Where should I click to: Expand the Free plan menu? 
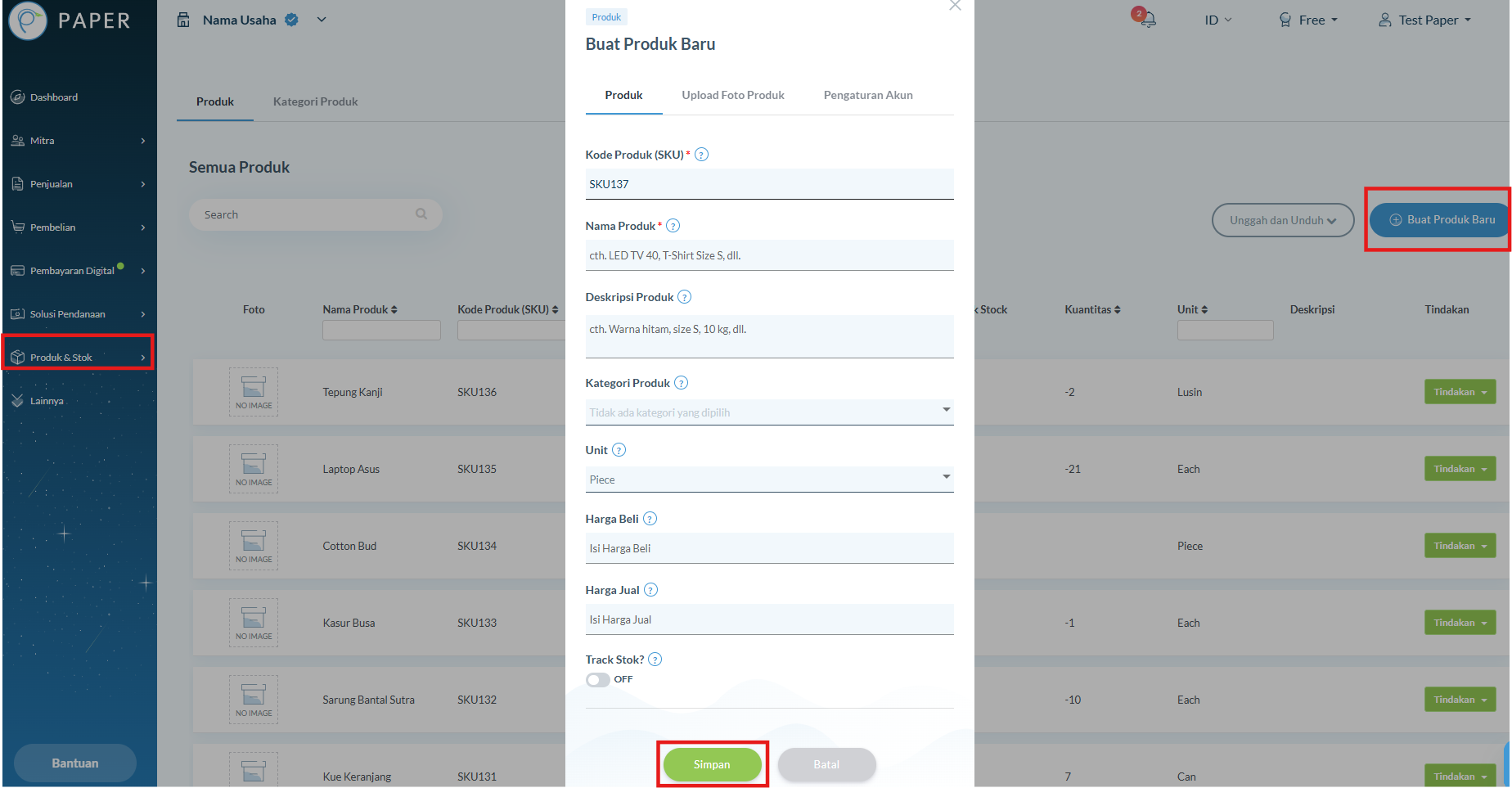pos(1308,20)
